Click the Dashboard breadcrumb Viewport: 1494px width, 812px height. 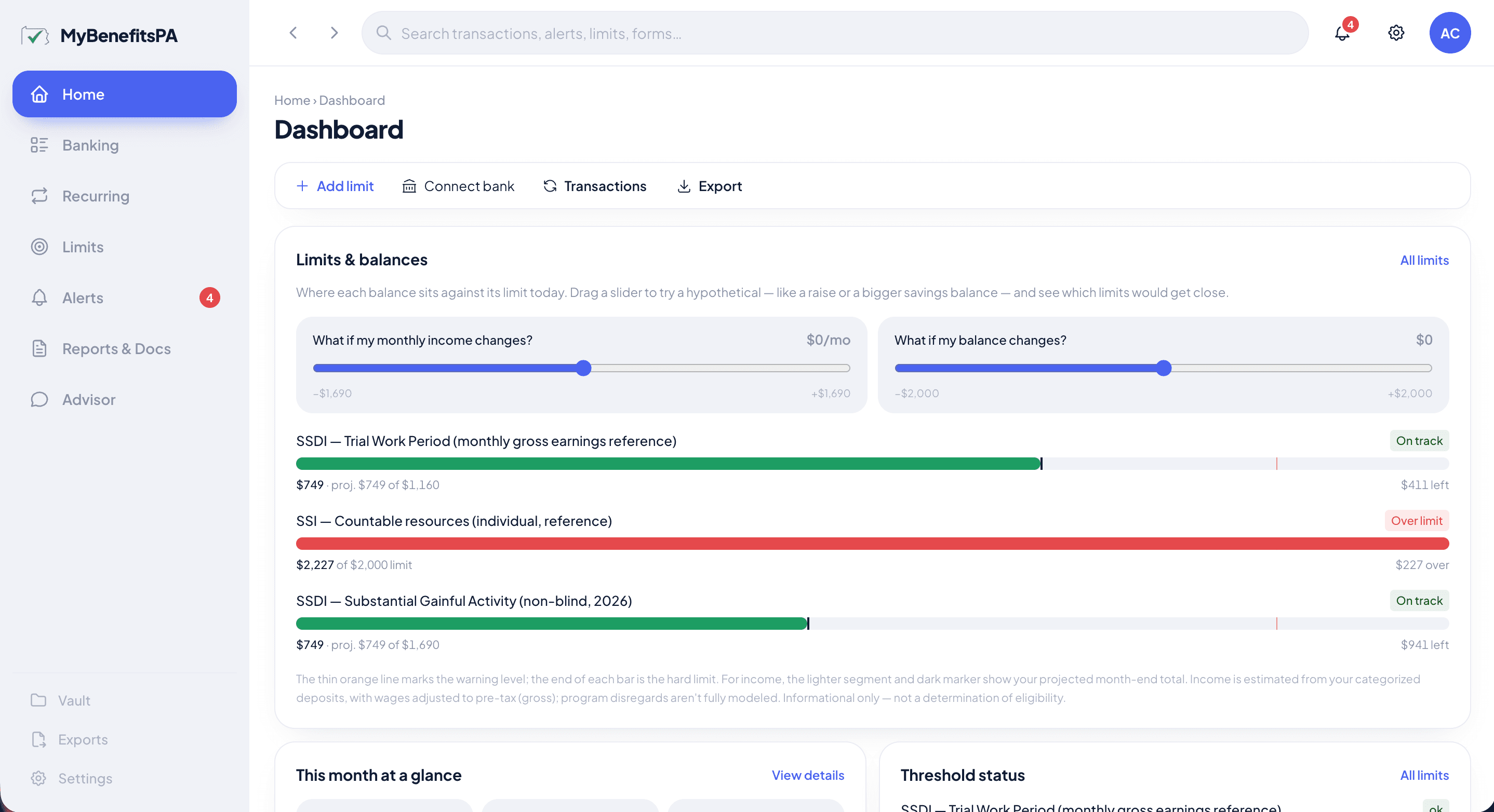coord(352,100)
